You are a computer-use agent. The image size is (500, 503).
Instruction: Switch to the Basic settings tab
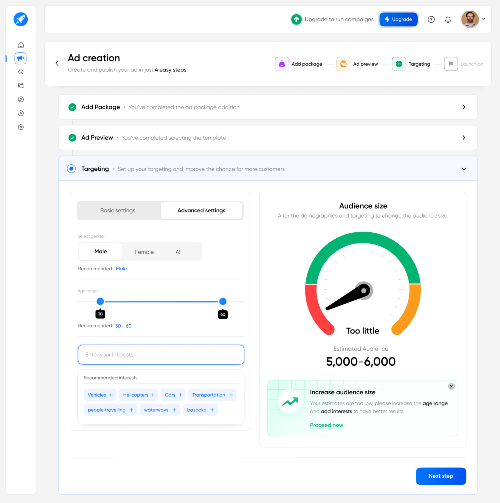118,210
